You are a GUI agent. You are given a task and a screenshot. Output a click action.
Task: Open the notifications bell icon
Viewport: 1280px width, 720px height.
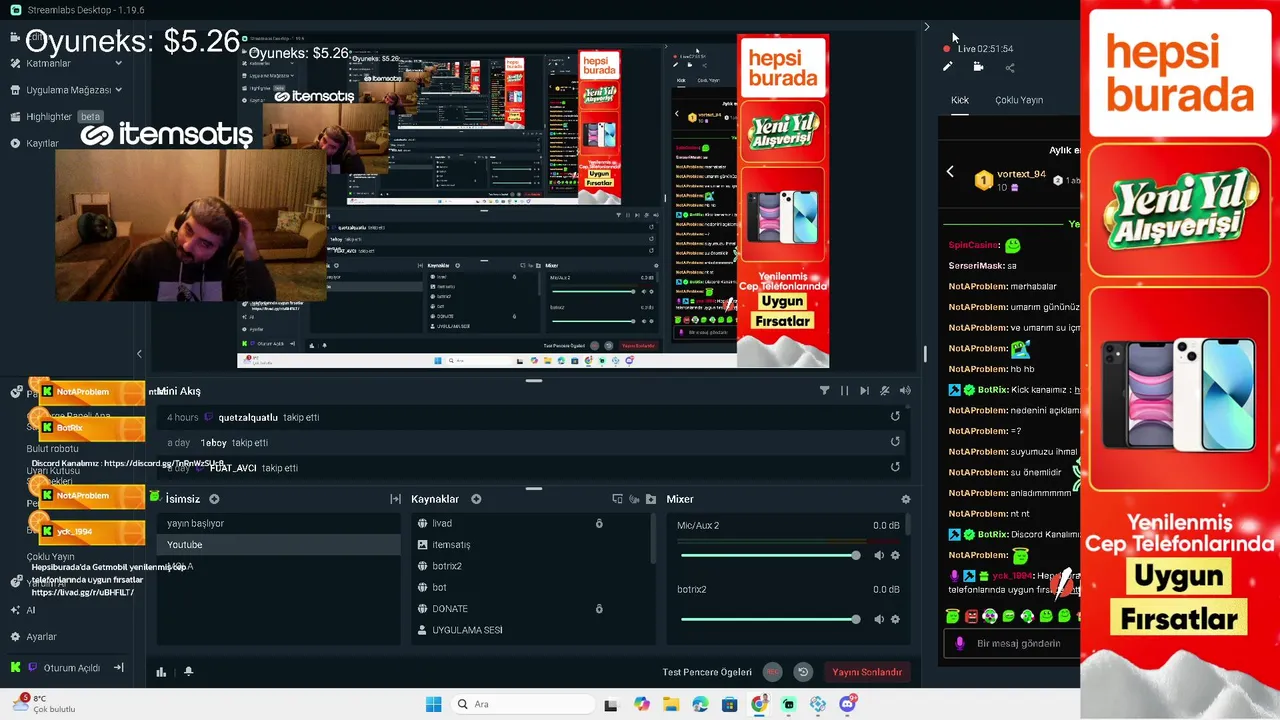pyautogui.click(x=188, y=672)
